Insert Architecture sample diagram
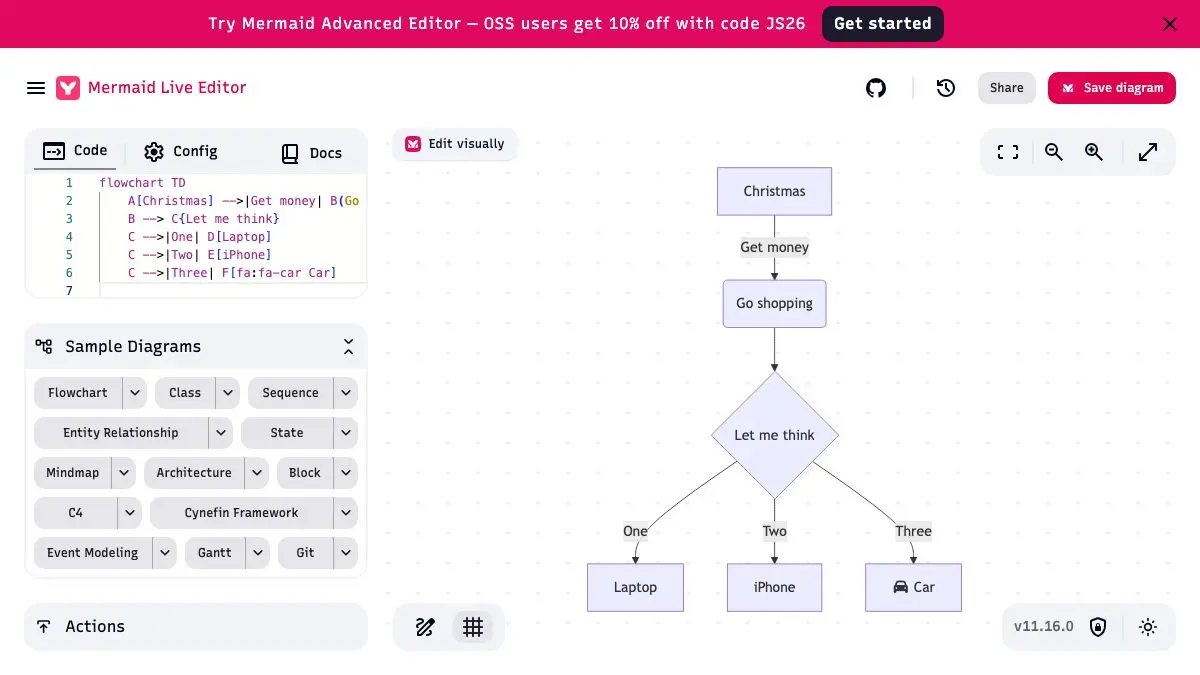This screenshot has height=675, width=1200. (x=194, y=473)
